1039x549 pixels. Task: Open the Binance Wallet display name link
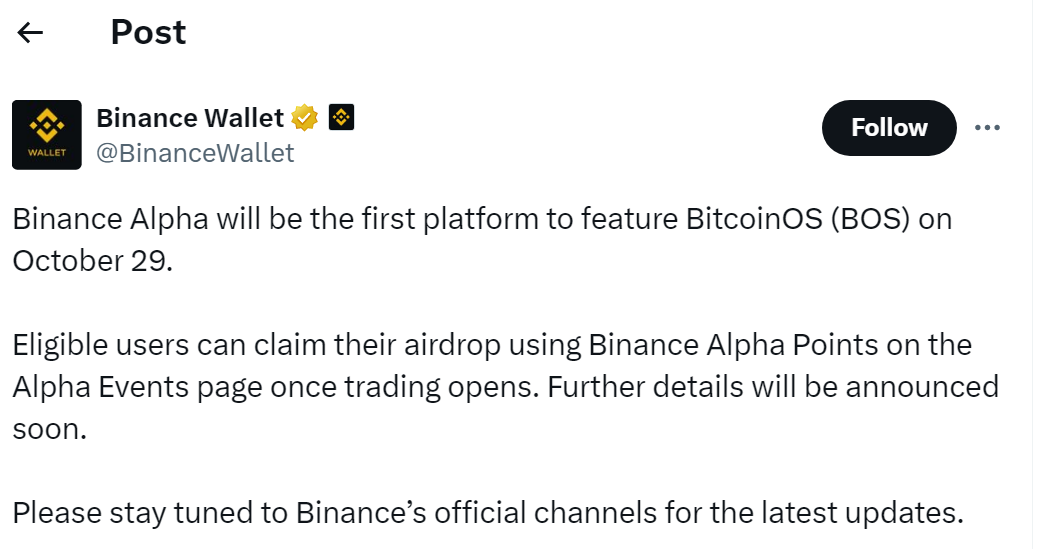tap(190, 118)
